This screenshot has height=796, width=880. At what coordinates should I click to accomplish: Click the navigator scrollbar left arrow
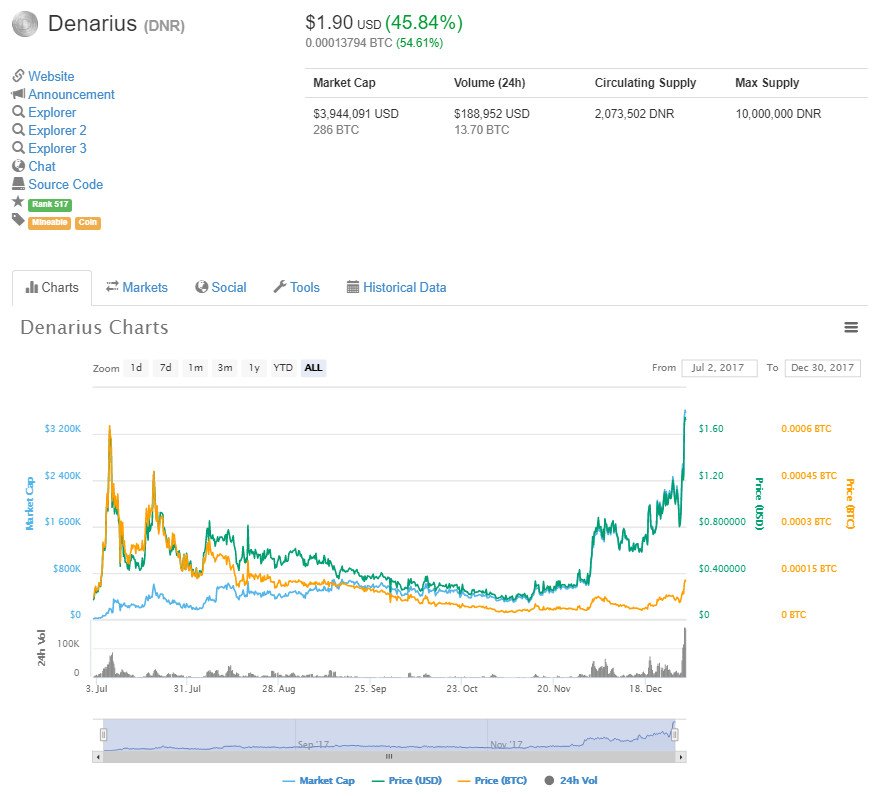[x=98, y=757]
